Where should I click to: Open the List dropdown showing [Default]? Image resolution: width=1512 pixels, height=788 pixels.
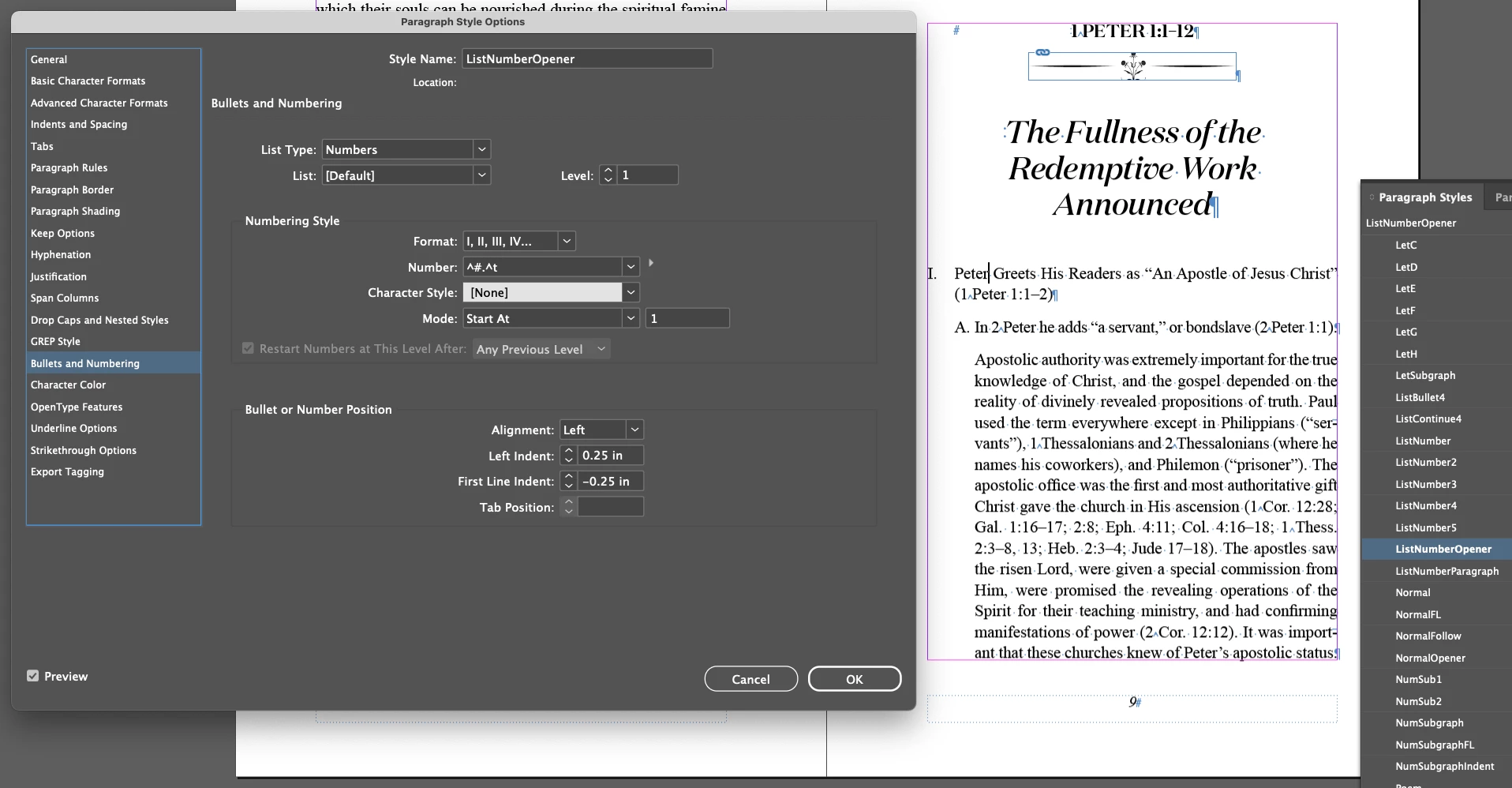482,175
